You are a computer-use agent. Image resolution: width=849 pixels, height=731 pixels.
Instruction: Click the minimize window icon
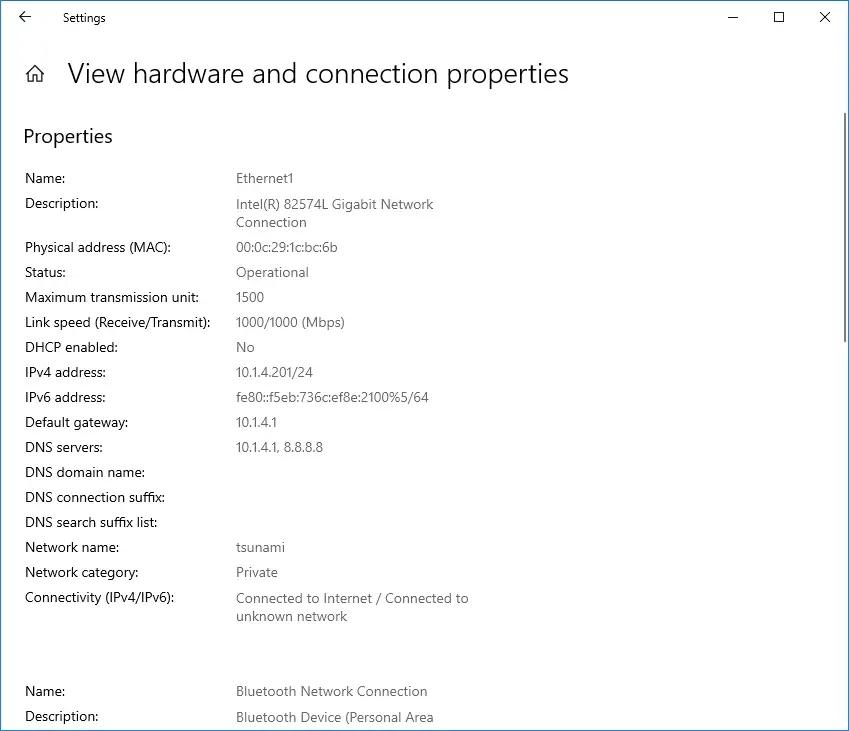tap(733, 17)
